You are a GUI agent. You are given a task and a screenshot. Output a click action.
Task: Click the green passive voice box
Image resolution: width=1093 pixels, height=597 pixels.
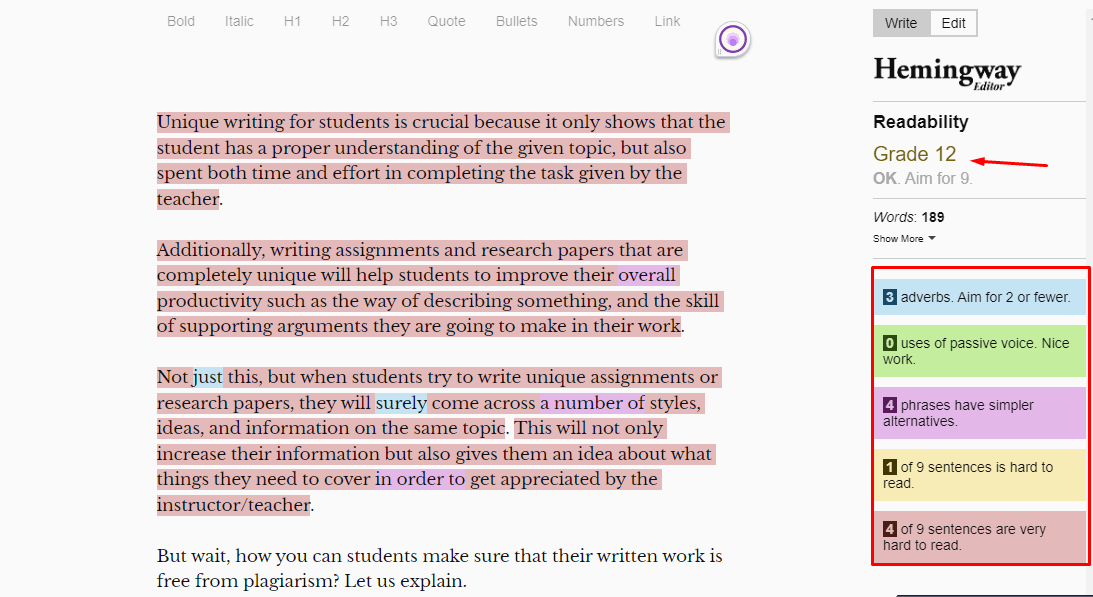click(x=979, y=351)
